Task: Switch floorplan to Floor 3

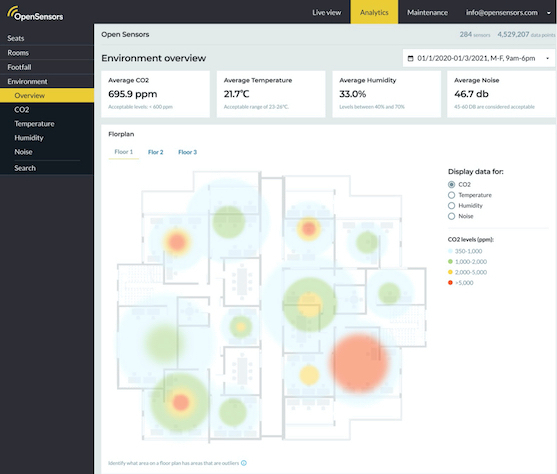Action: (187, 152)
